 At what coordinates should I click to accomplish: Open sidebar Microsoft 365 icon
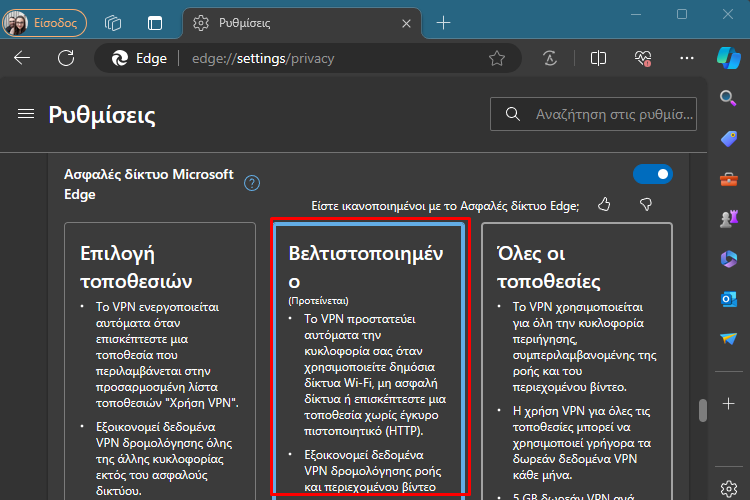pos(728,259)
